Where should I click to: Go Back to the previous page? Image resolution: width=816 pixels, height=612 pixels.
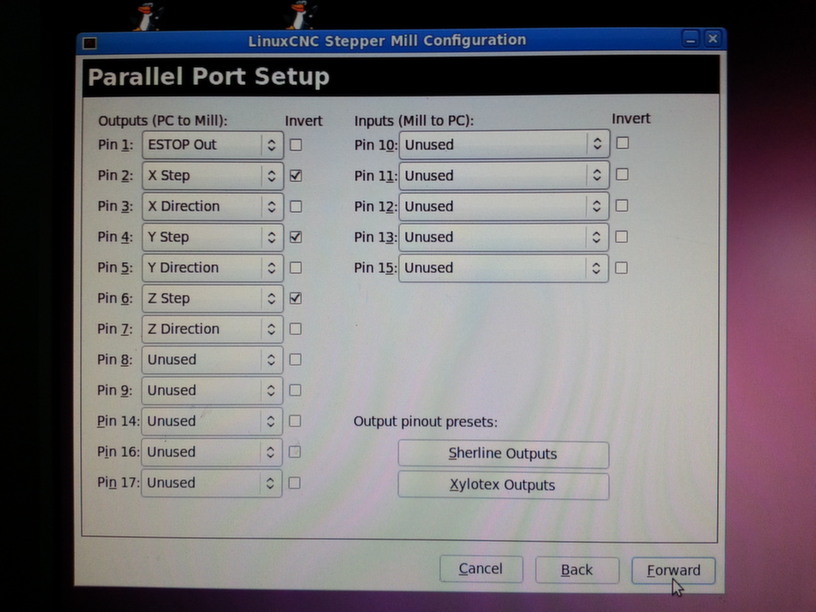[577, 570]
